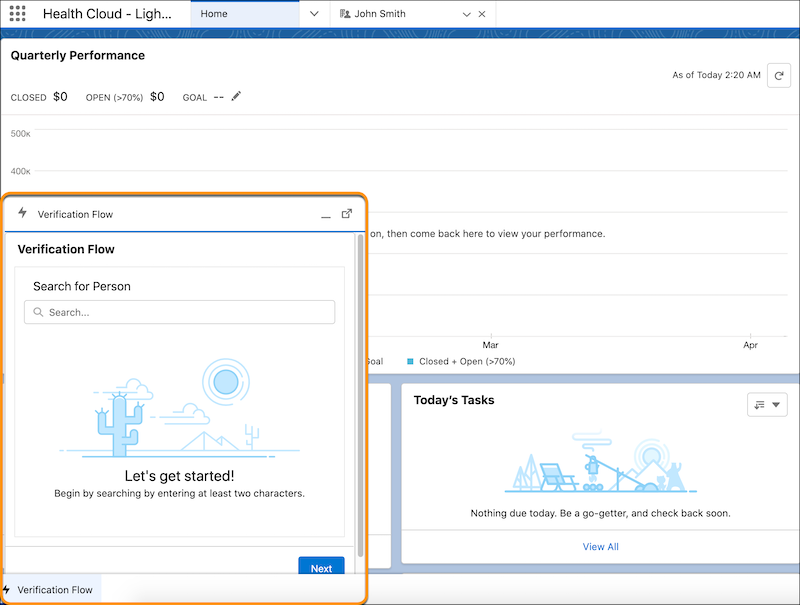The width and height of the screenshot is (800, 605).
Task: Edit the Goal with the pencil icon
Action: coord(236,96)
